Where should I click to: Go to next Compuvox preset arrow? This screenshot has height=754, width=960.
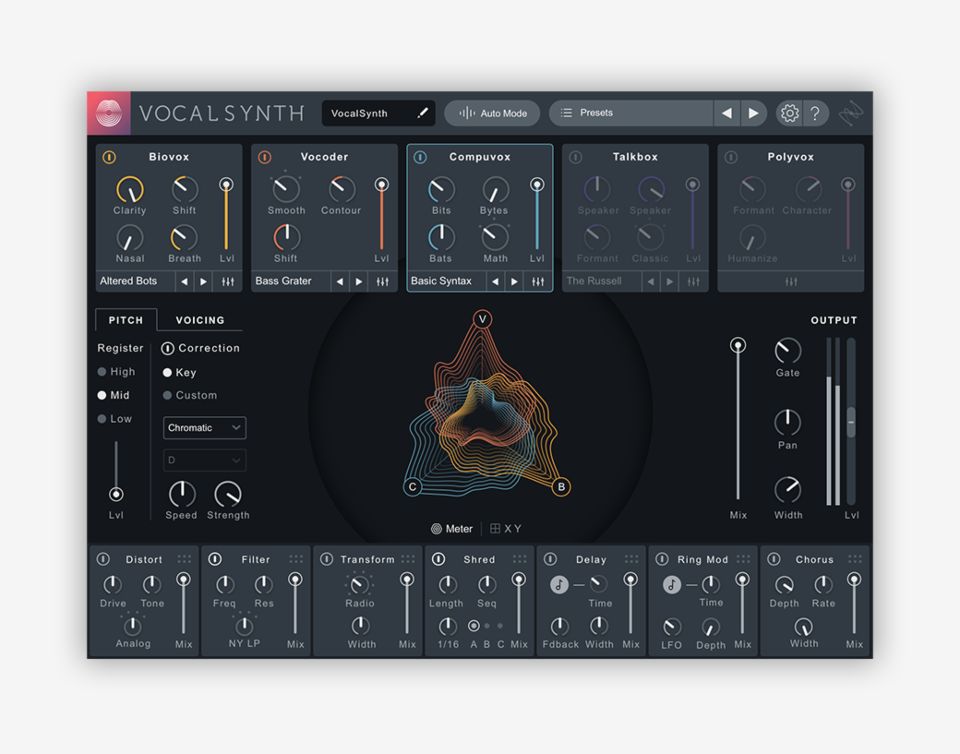tap(515, 282)
